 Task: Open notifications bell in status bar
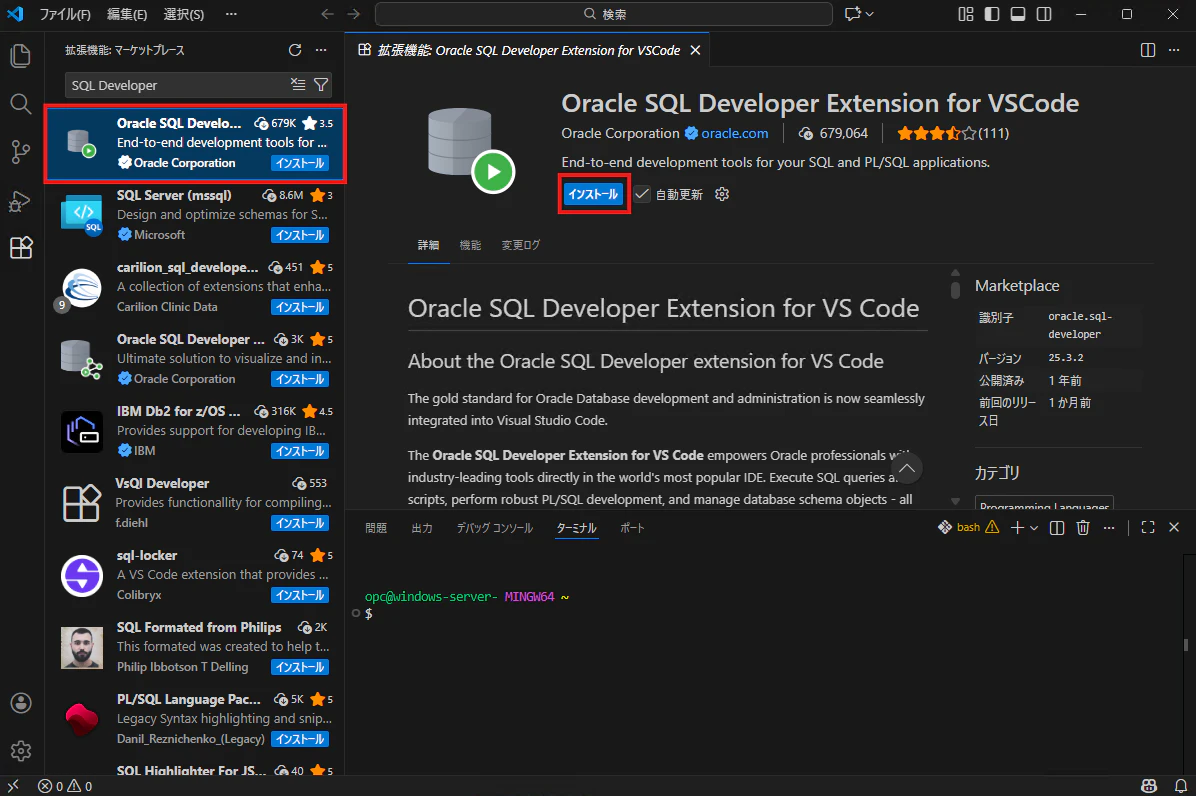click(1180, 786)
